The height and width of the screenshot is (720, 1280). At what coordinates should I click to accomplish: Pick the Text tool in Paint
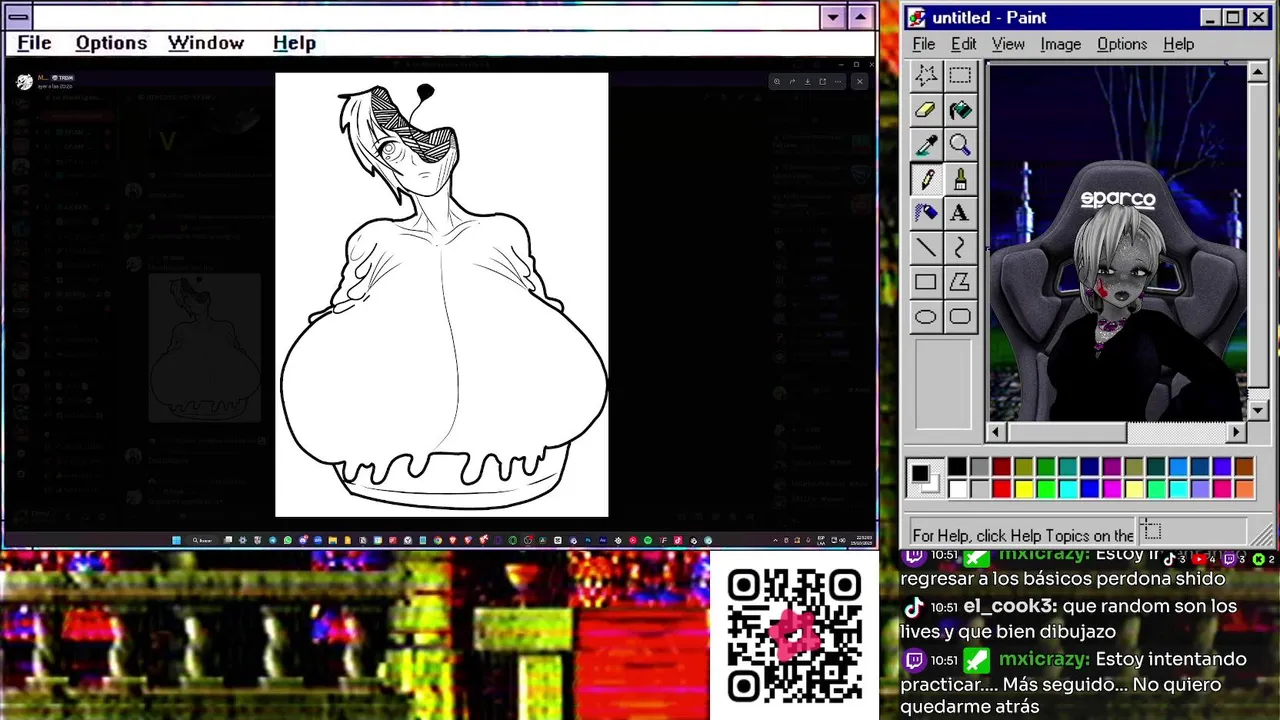[960, 213]
